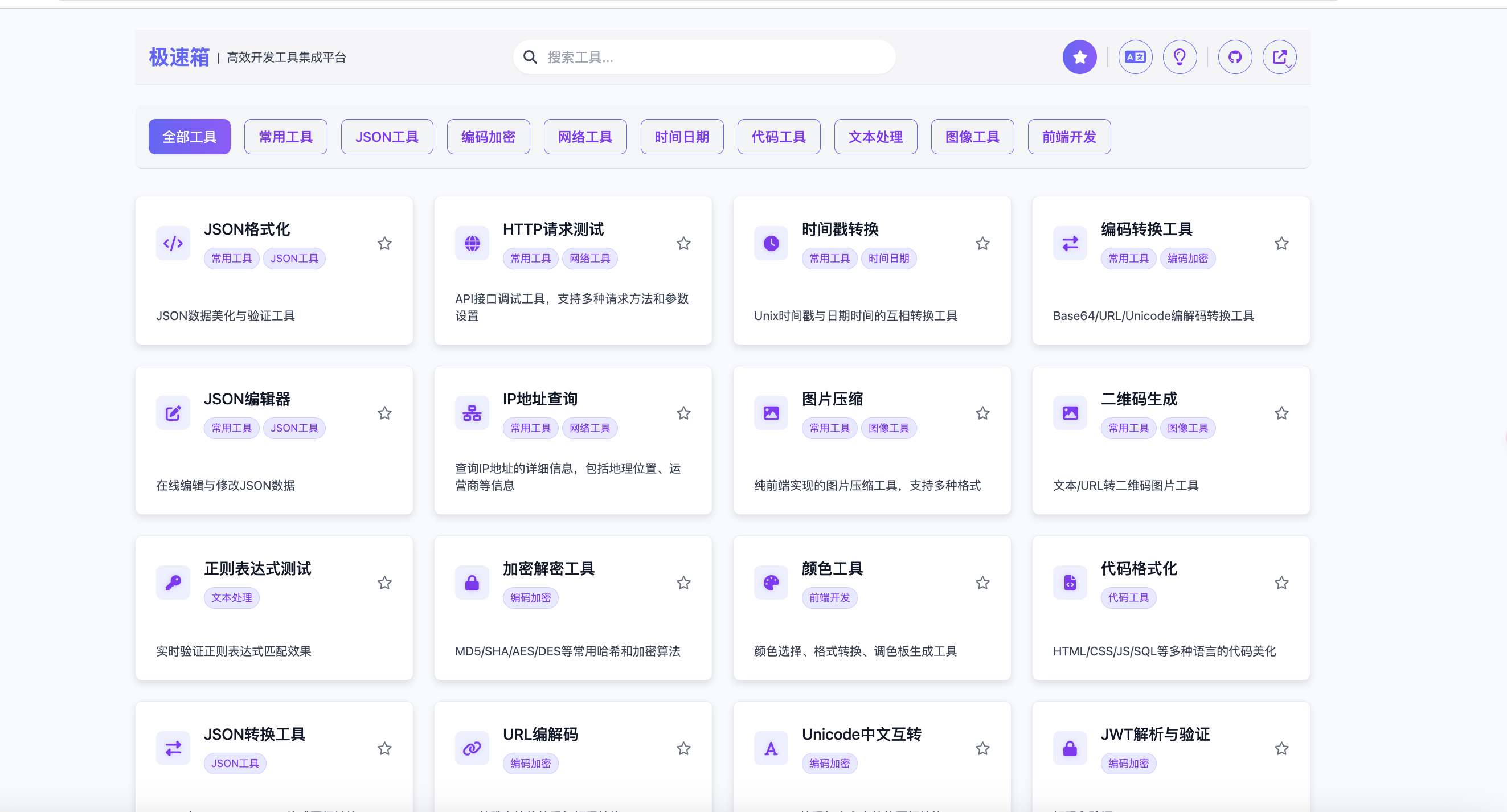Star the 编码转换工具 card
This screenshot has height=812, width=1507.
click(x=1281, y=243)
